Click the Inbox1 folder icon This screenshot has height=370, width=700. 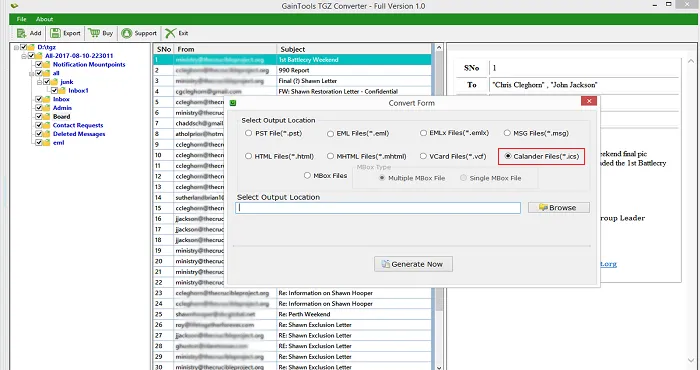(x=62, y=91)
